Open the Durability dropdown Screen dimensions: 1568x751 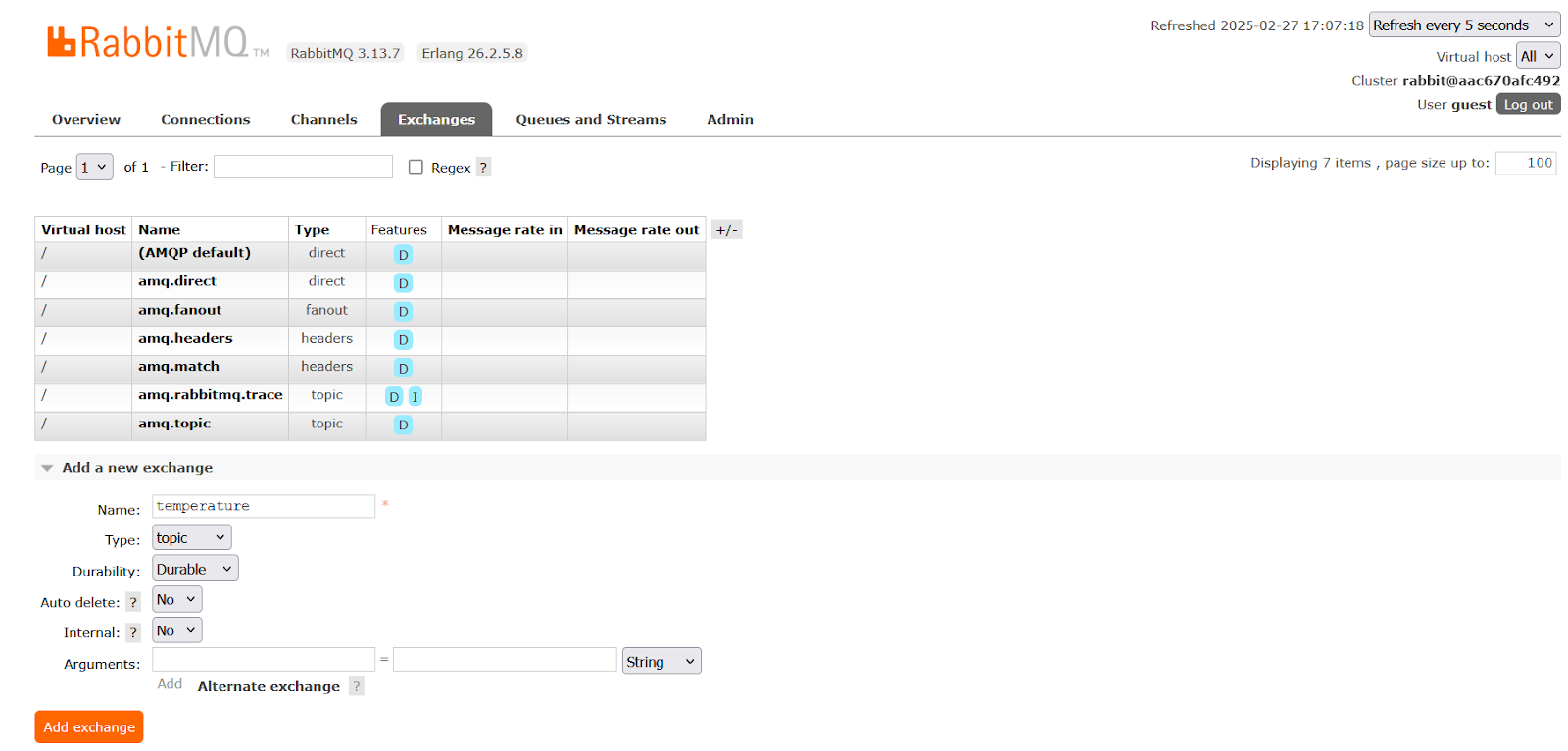click(195, 569)
